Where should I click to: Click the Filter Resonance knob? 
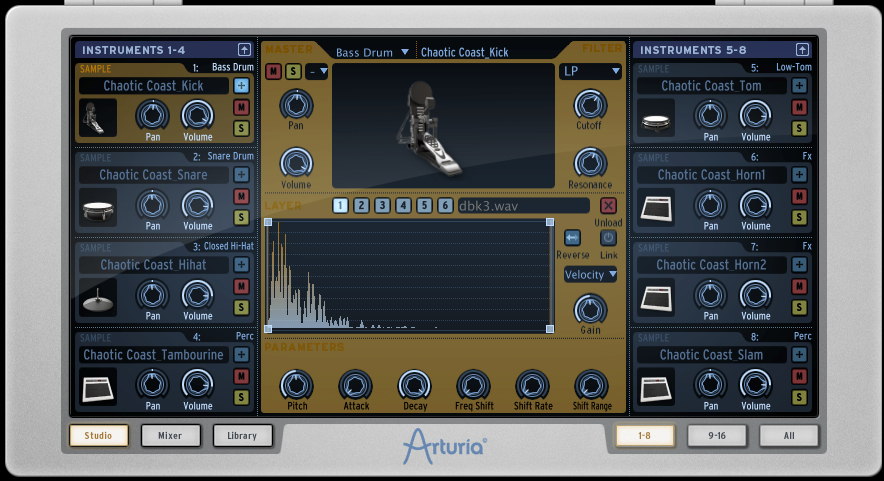590,164
